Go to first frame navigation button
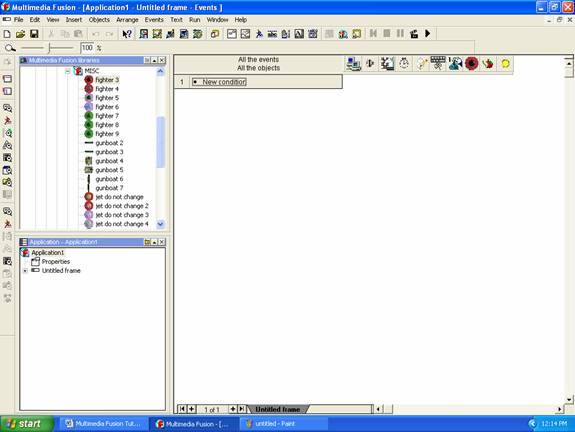This screenshot has height=432, width=575. (182, 409)
